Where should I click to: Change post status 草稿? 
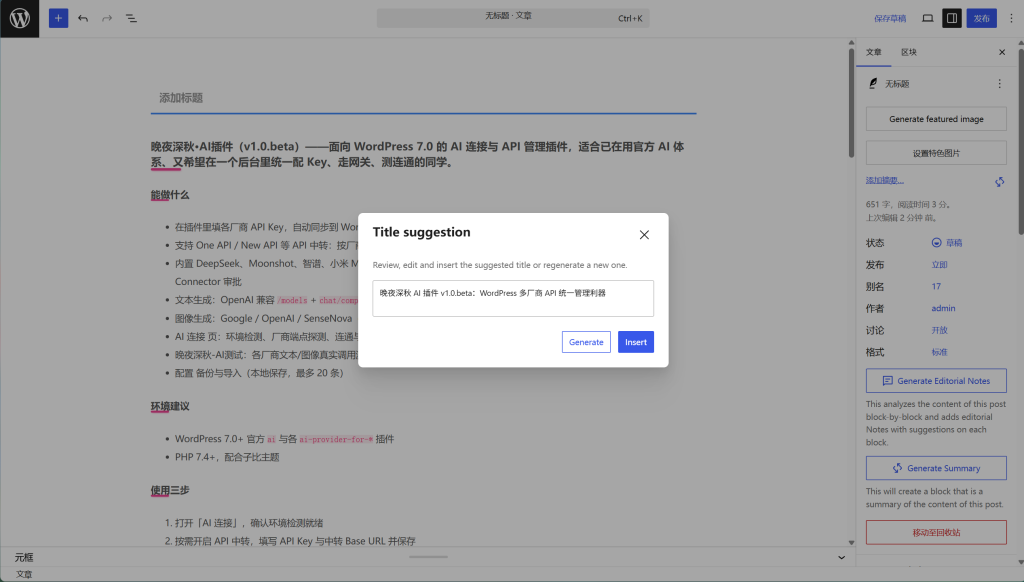[x=947, y=243]
